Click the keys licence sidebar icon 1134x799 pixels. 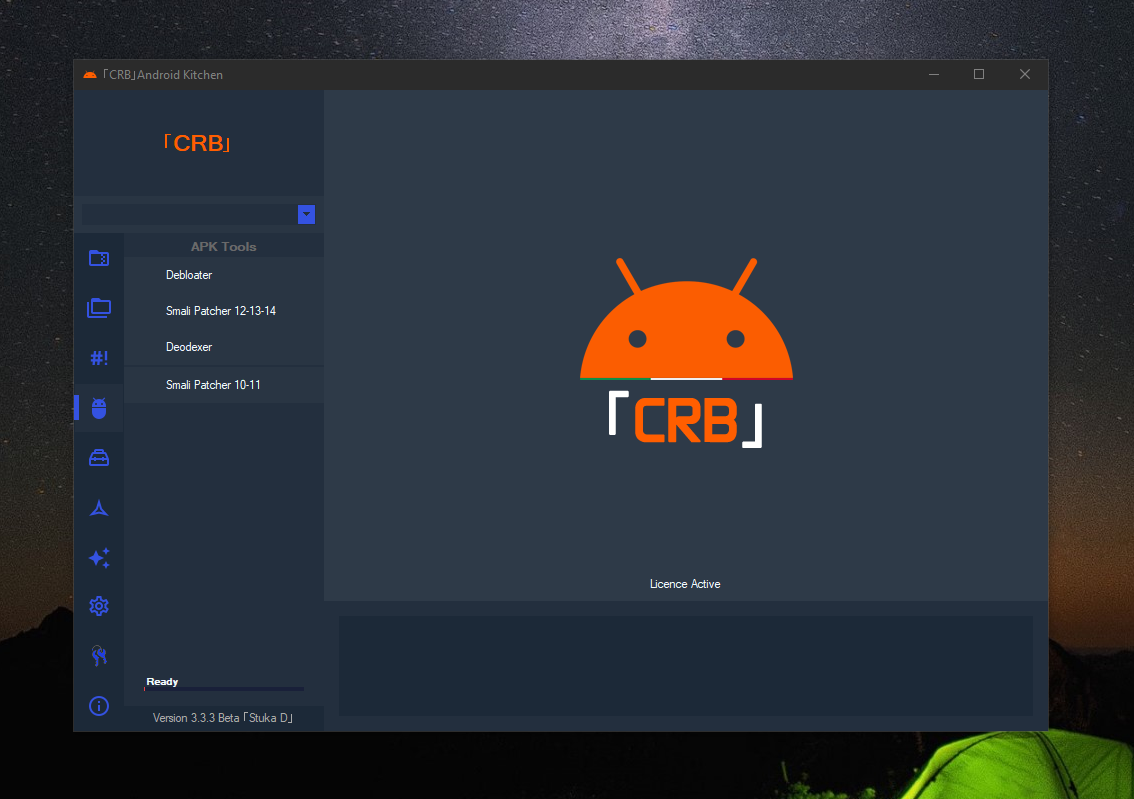(x=99, y=656)
